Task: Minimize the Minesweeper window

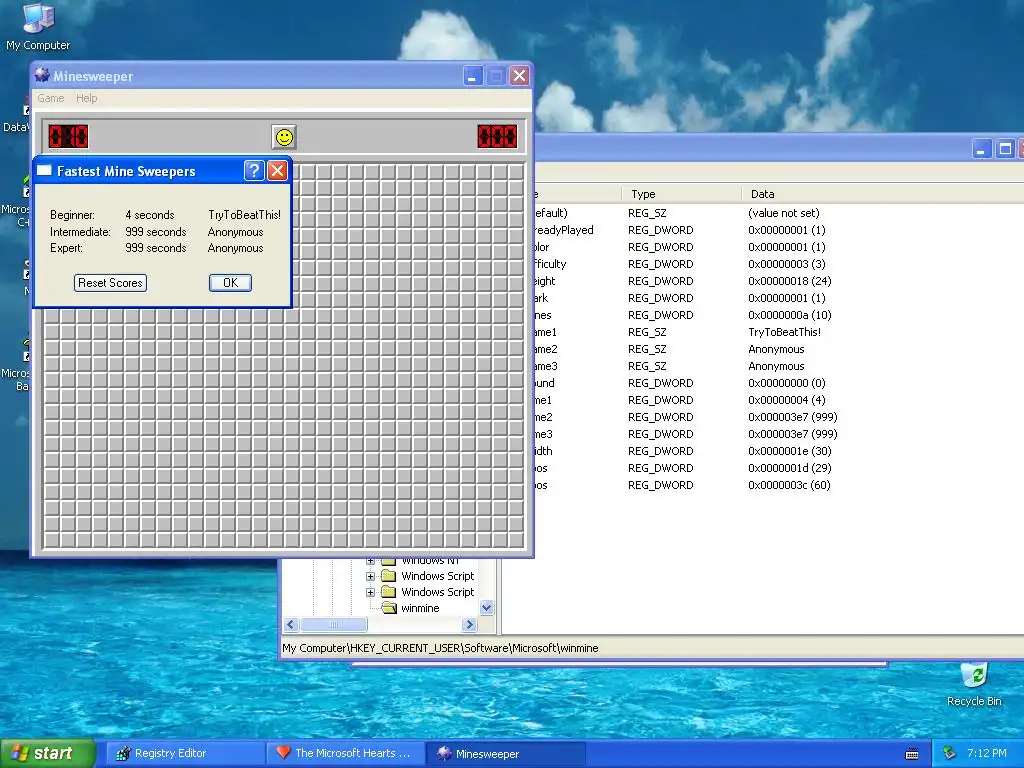Action: point(473,76)
